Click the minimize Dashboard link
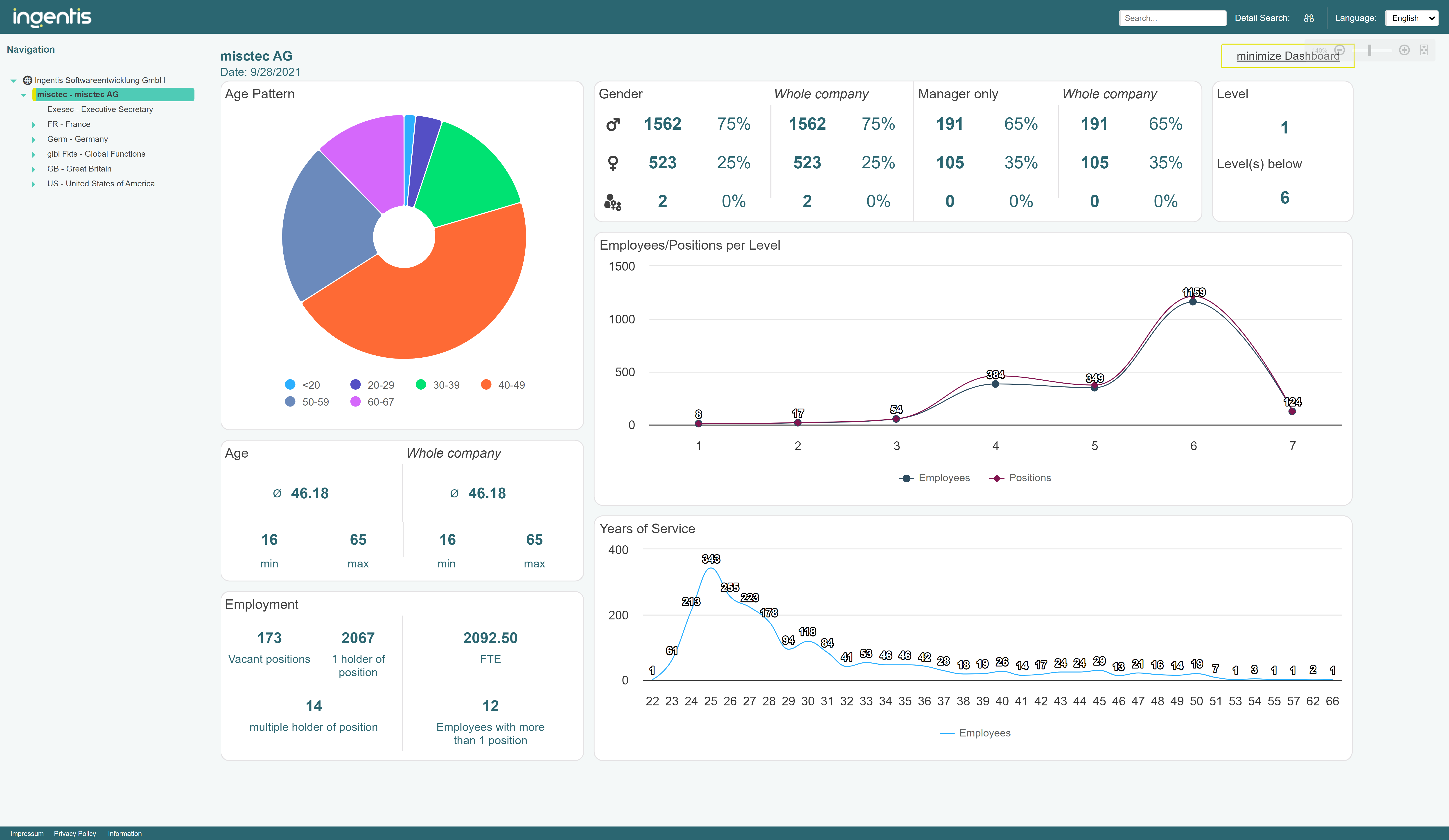The width and height of the screenshot is (1449, 840). [x=1288, y=56]
